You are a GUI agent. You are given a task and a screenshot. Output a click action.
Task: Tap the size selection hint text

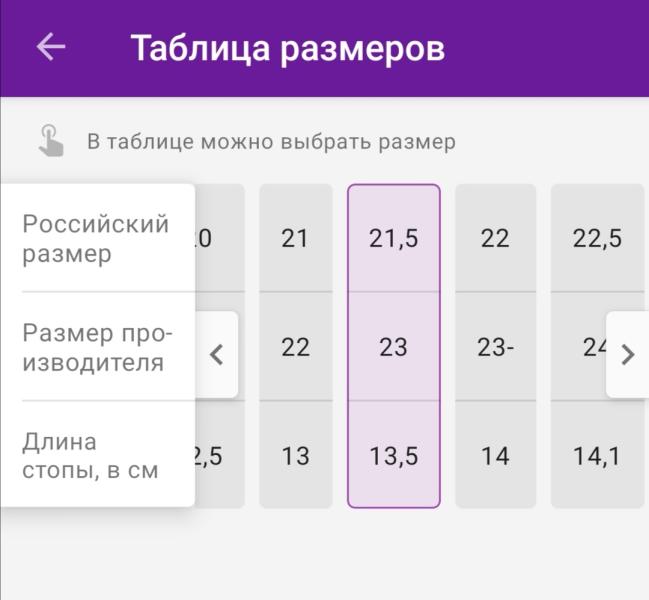(271, 142)
